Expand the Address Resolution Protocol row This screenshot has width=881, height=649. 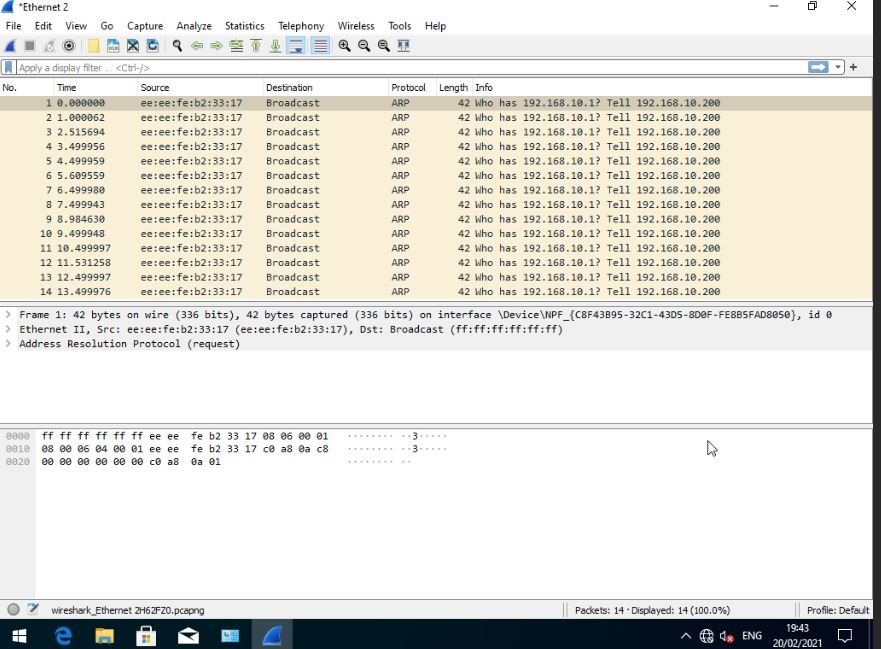pos(8,344)
